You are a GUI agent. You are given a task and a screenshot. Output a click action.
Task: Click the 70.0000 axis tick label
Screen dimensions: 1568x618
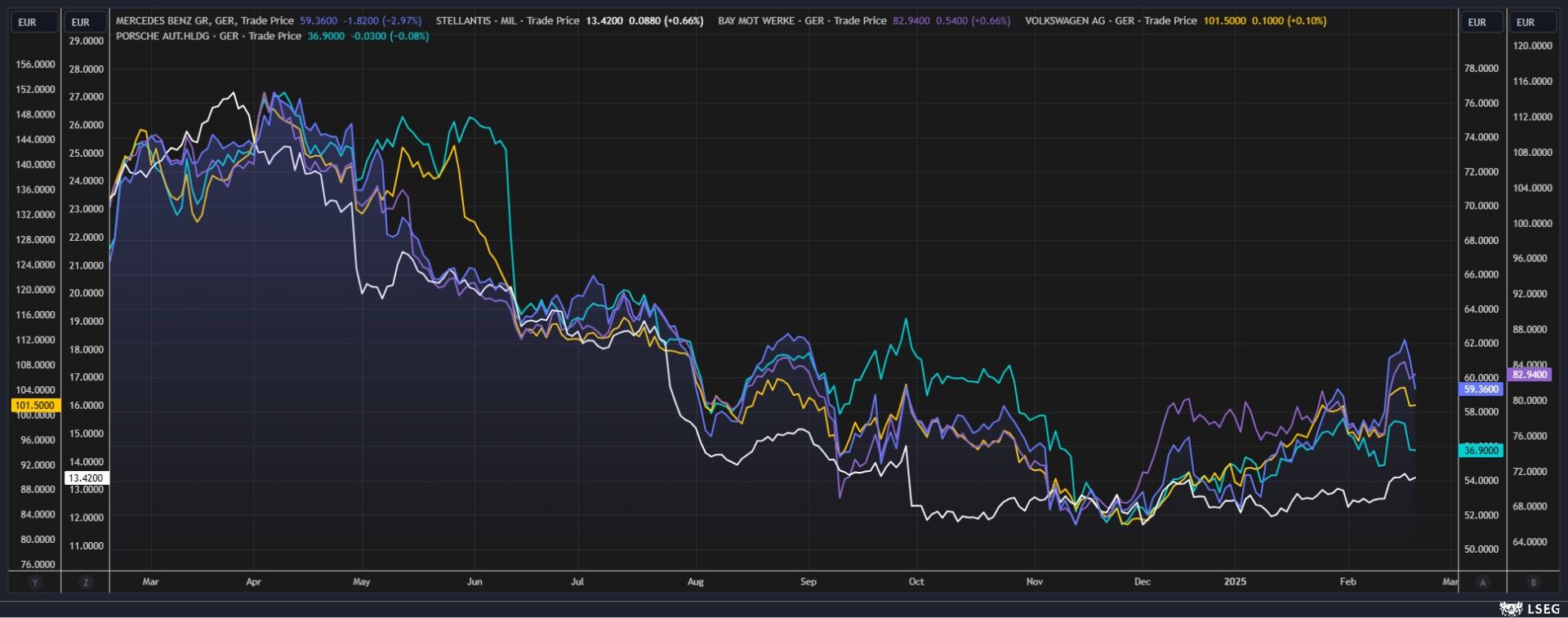[x=1481, y=206]
